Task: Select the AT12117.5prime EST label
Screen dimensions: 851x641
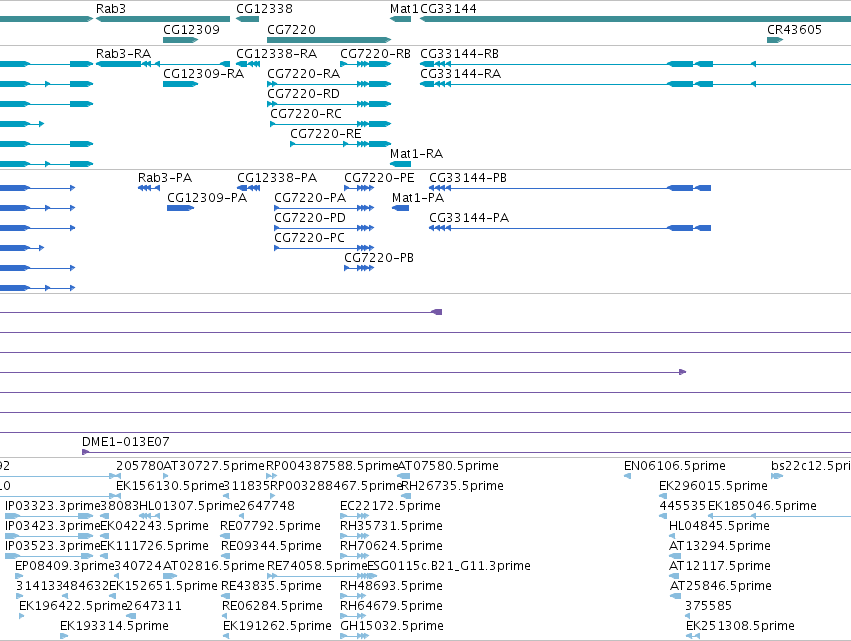Action: [720, 567]
